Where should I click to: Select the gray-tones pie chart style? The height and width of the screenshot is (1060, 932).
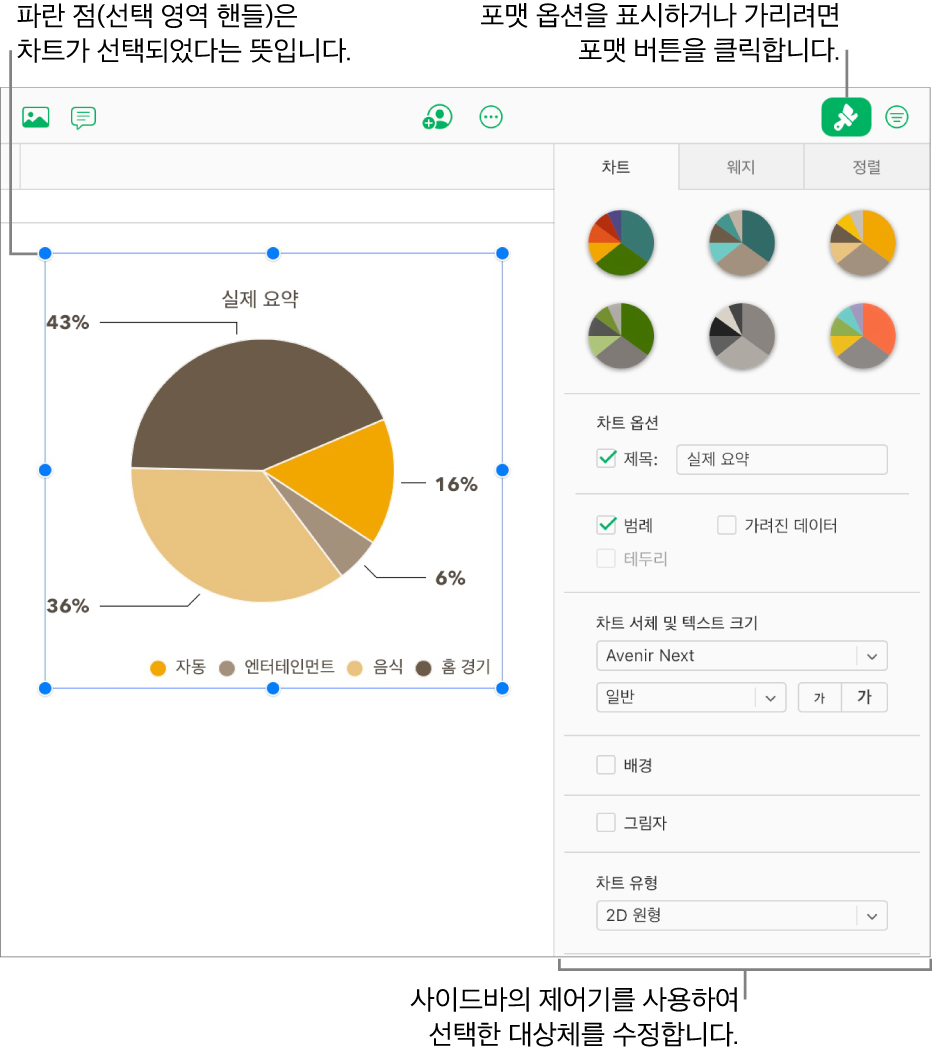(742, 336)
